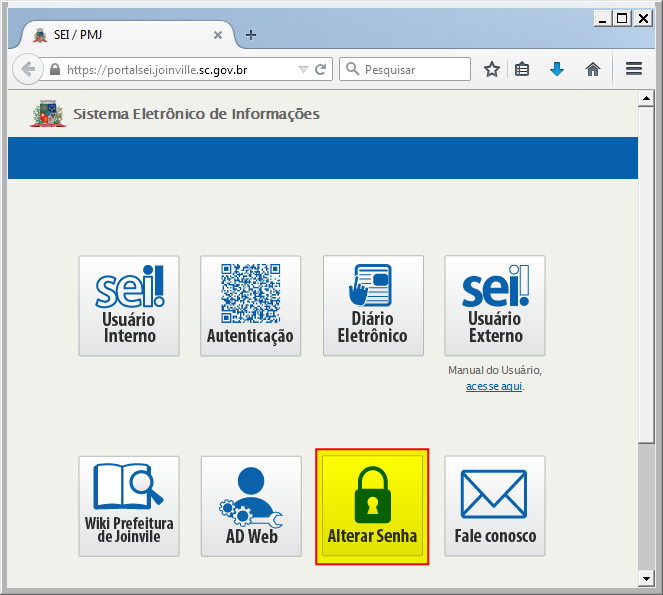
Task: Open the Fale conosco envelope tile
Action: coord(495,506)
